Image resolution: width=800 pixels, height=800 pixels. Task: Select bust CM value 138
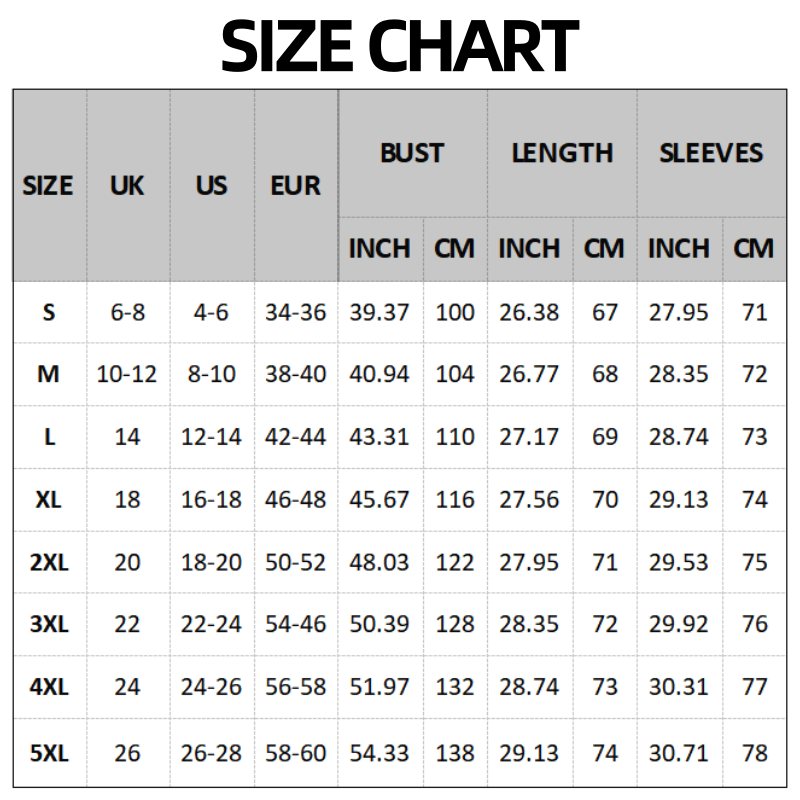point(455,753)
